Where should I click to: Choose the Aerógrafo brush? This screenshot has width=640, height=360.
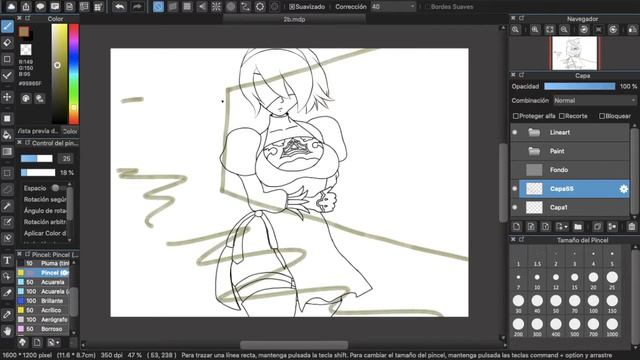[x=43, y=320]
